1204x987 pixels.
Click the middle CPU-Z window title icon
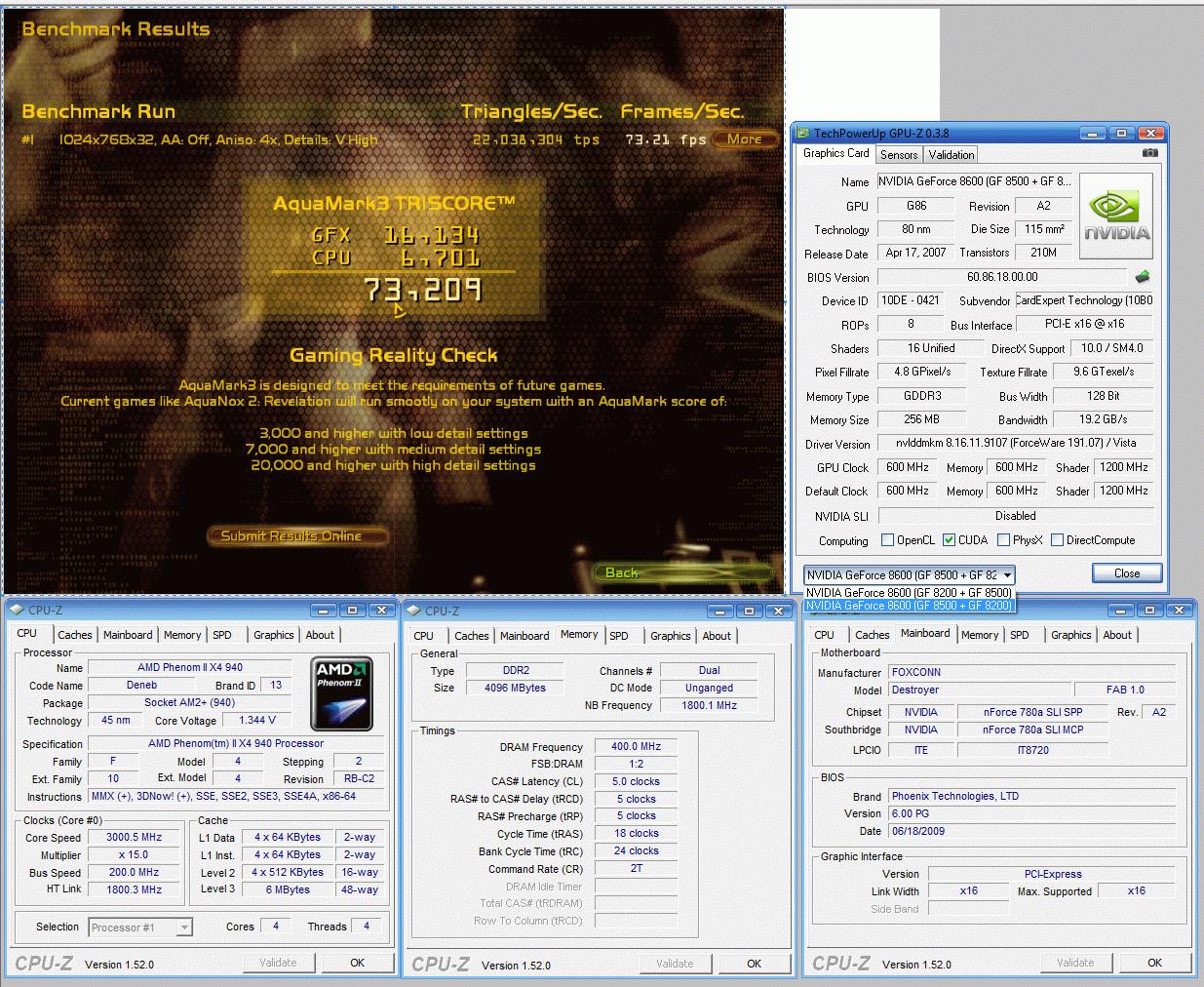[414, 611]
